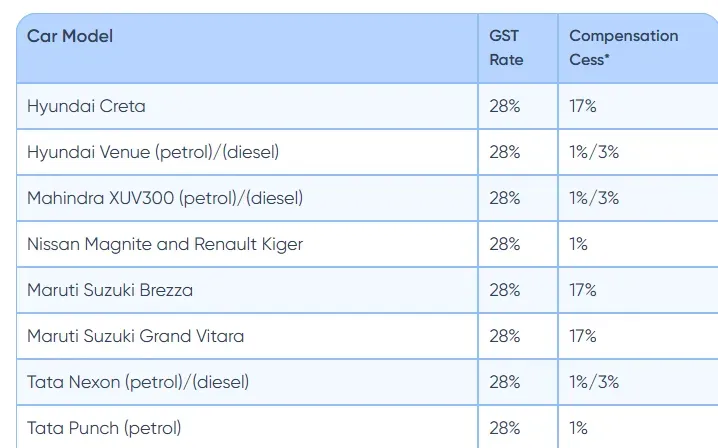Select the GST Rate column header
The image size is (718, 448).
pyautogui.click(x=506, y=48)
